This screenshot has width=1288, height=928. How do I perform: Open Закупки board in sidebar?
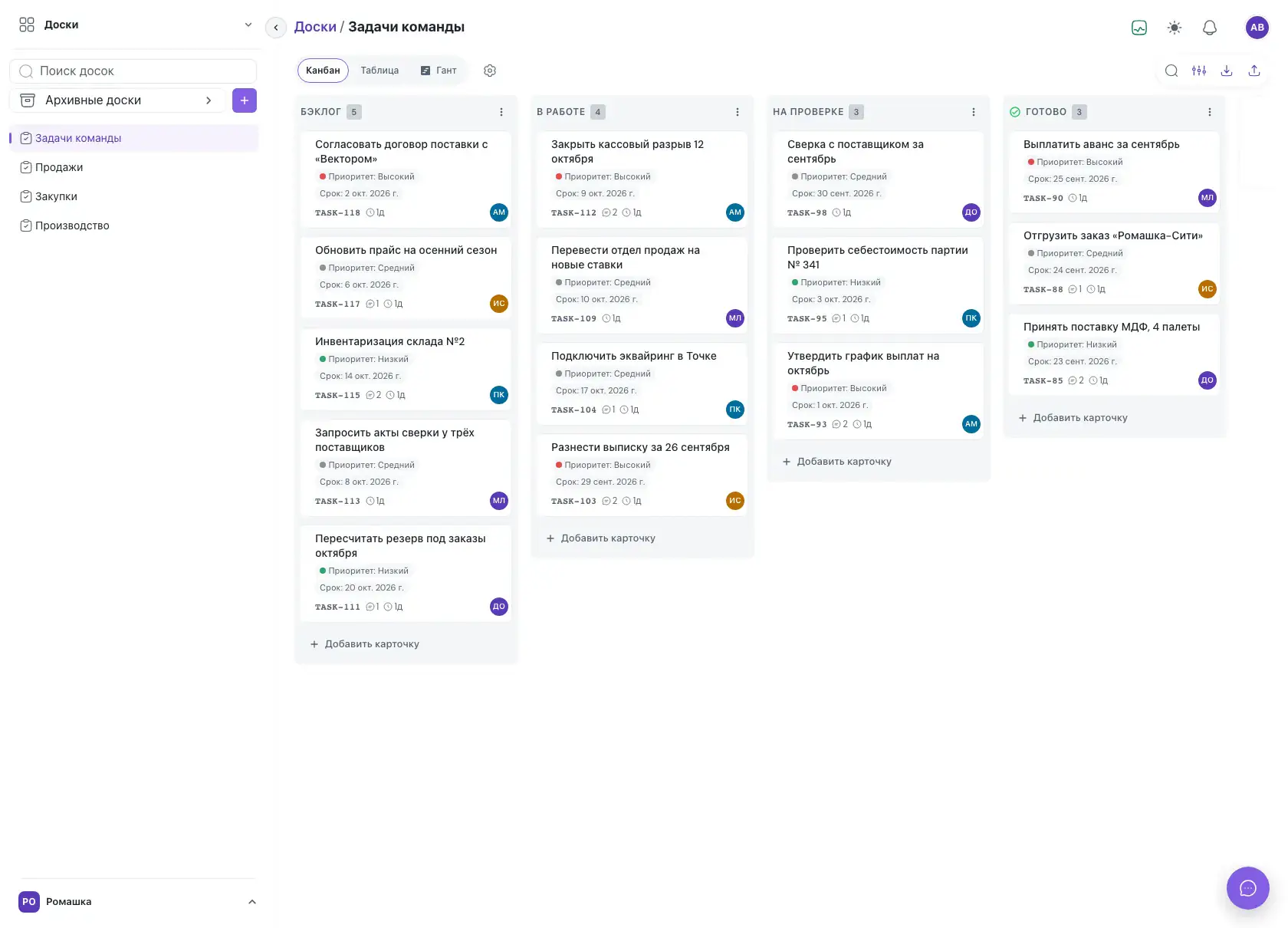[x=134, y=196]
